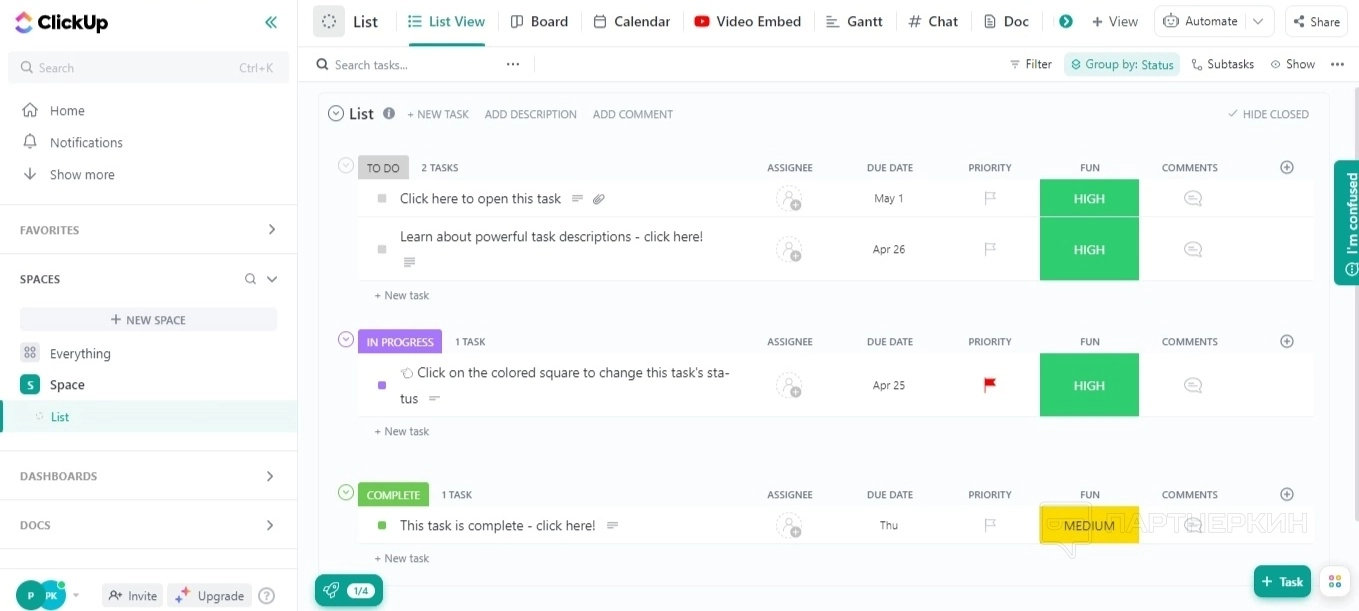Click the Search tasks field
1359x611 pixels.
coord(410,64)
